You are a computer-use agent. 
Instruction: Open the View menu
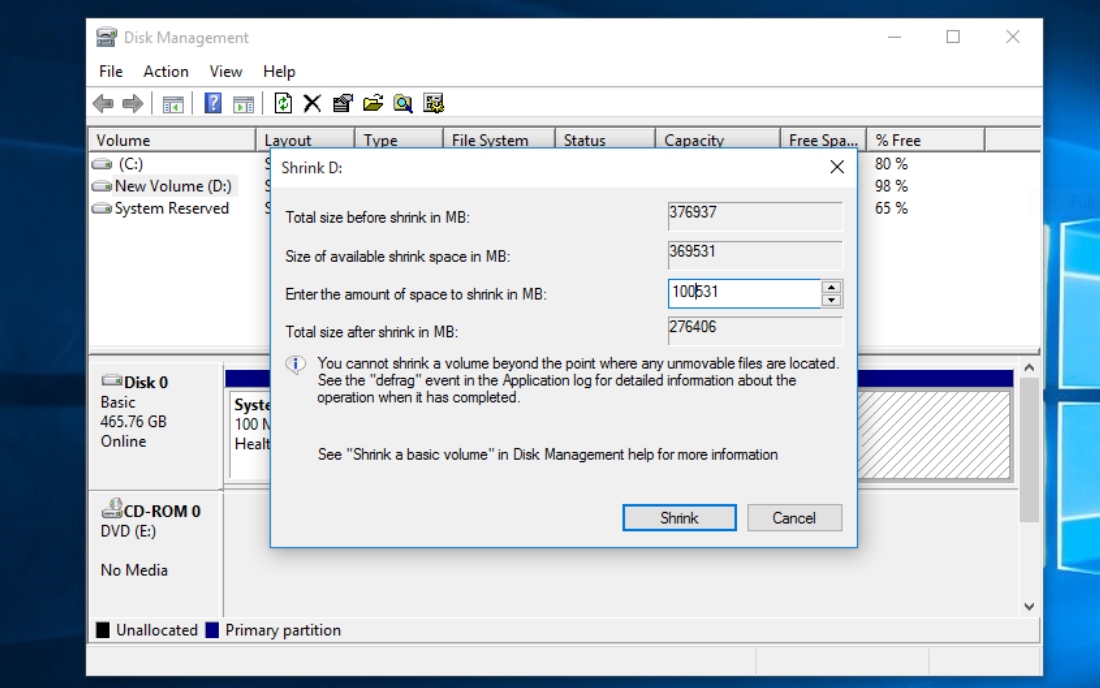pyautogui.click(x=226, y=72)
